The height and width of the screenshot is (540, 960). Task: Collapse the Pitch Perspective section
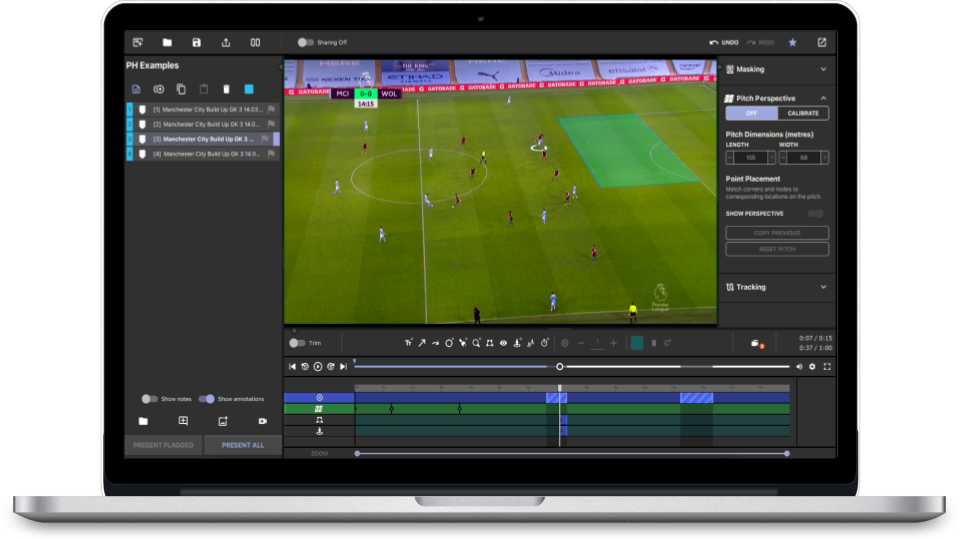click(x=823, y=98)
